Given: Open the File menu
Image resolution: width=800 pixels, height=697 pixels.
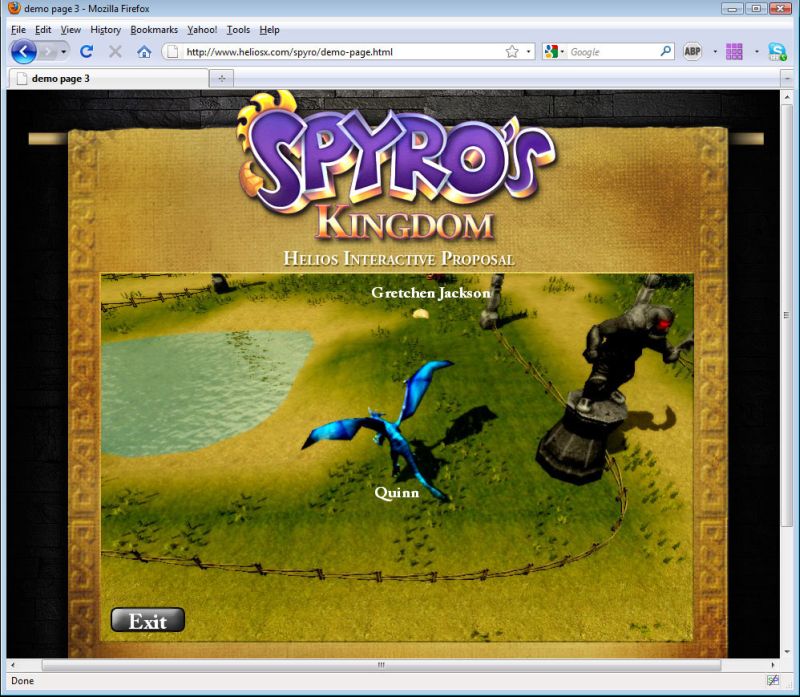Looking at the screenshot, I should [18, 30].
